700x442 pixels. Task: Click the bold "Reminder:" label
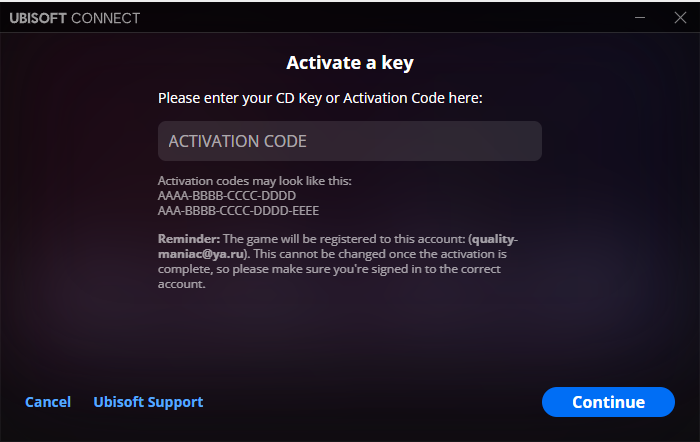point(188,240)
